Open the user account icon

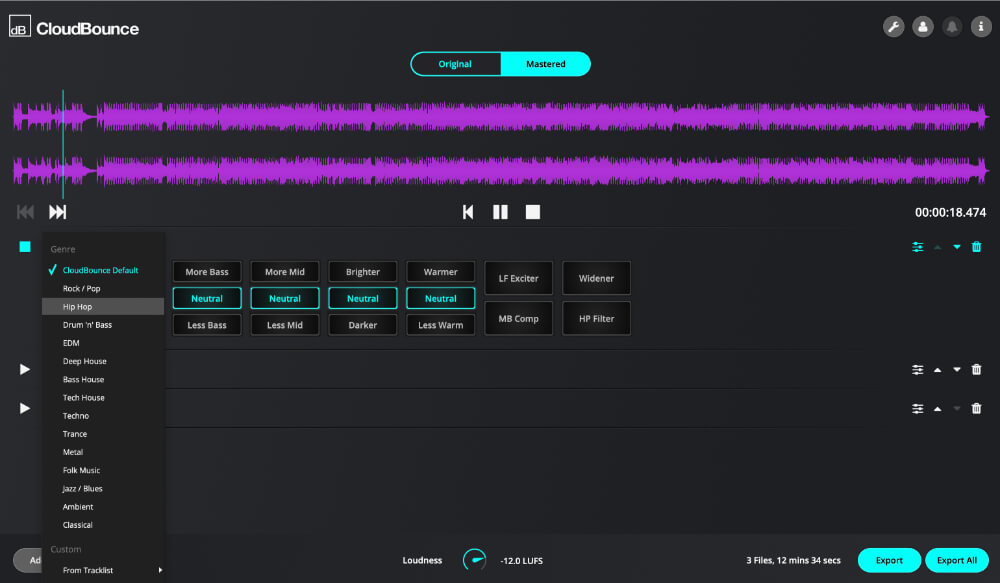click(x=922, y=27)
